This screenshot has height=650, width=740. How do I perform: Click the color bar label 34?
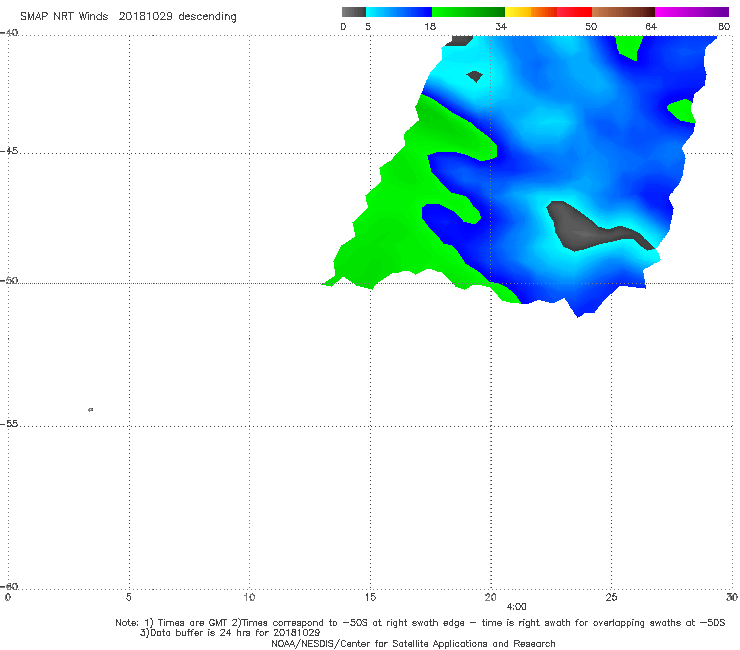pyautogui.click(x=501, y=27)
